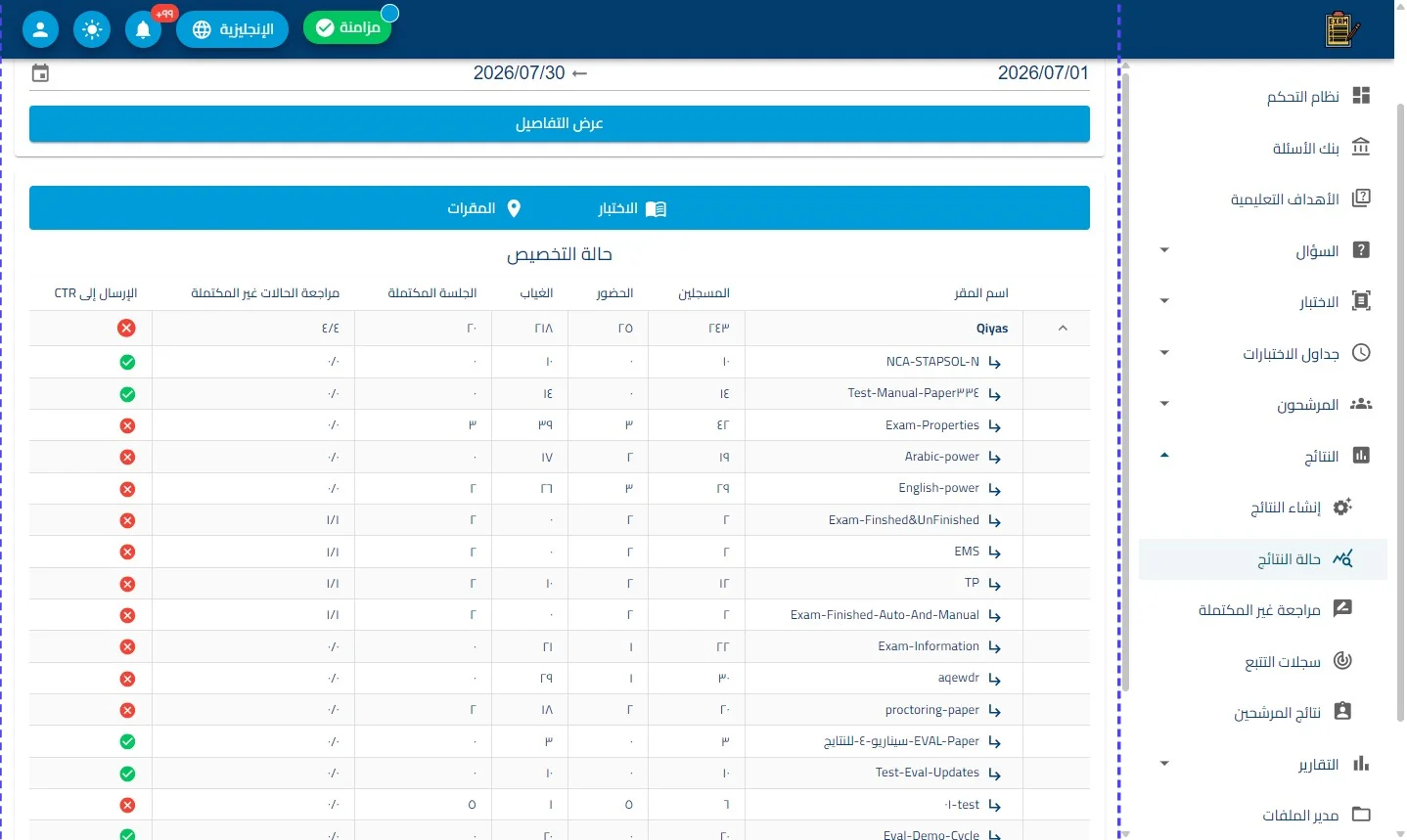Image resolution: width=1407 pixels, height=840 pixels.
Task: Open the notifications bell
Action: [x=143, y=29]
